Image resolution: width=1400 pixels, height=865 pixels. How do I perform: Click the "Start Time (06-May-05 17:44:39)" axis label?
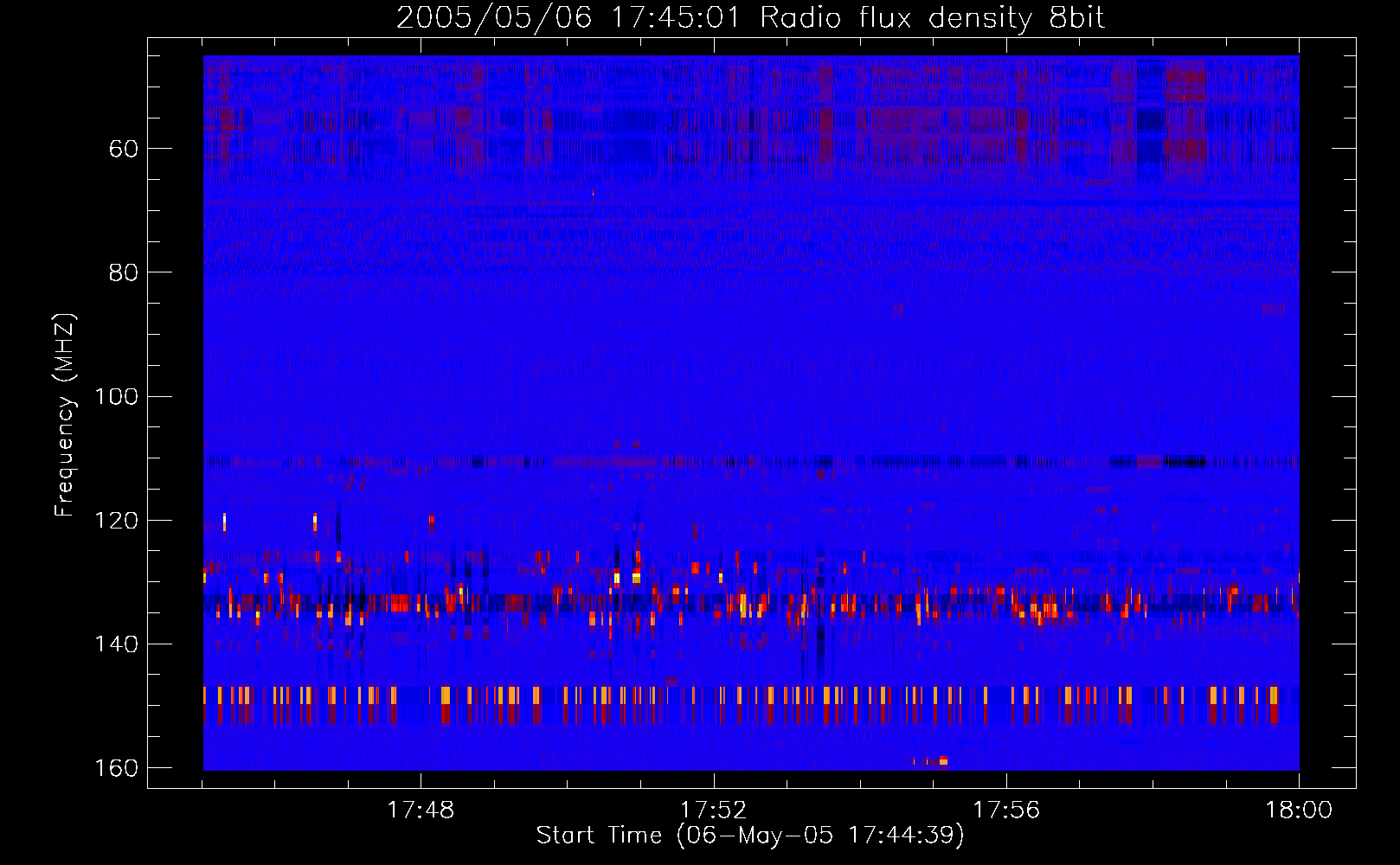[750, 836]
